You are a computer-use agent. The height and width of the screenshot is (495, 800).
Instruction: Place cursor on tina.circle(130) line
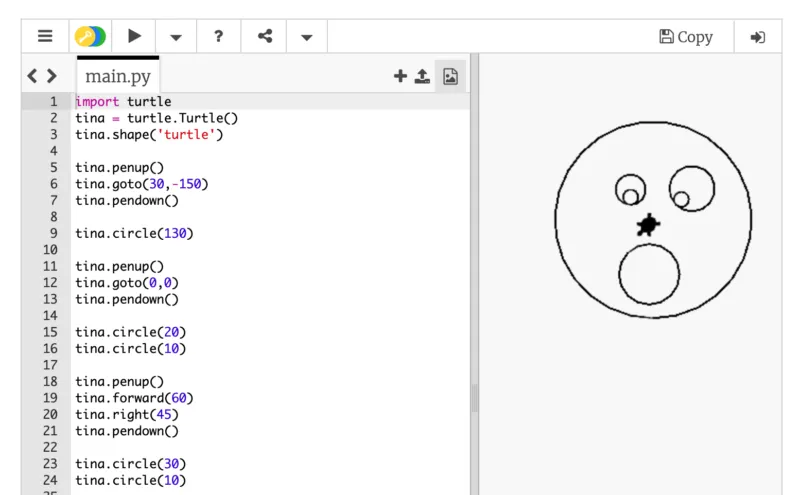coord(134,234)
